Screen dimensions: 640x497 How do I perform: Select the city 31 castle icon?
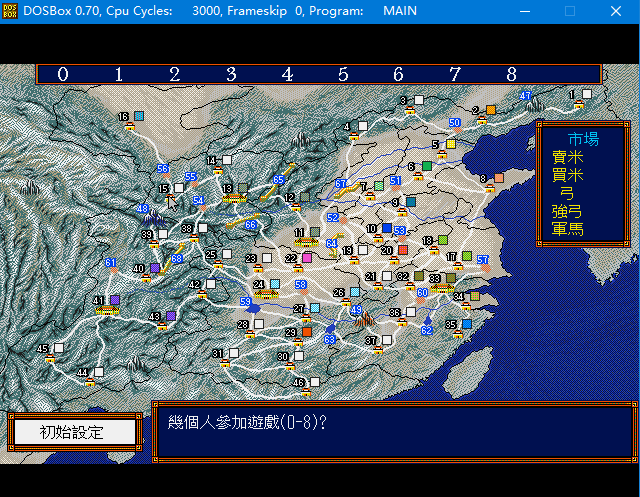coord(225,363)
